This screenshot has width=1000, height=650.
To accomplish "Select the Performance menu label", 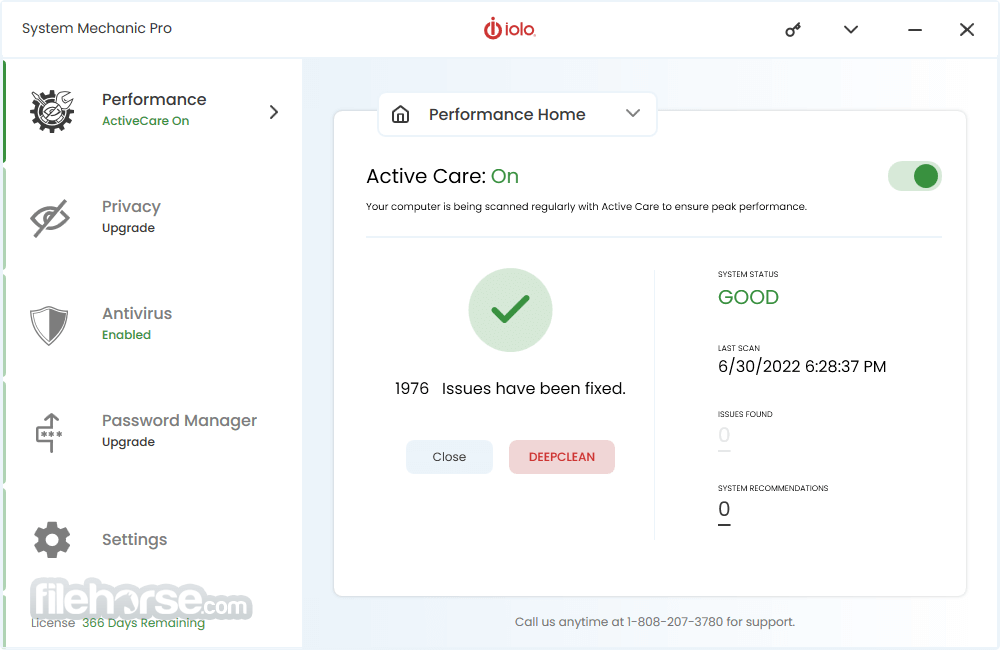I will [154, 100].
